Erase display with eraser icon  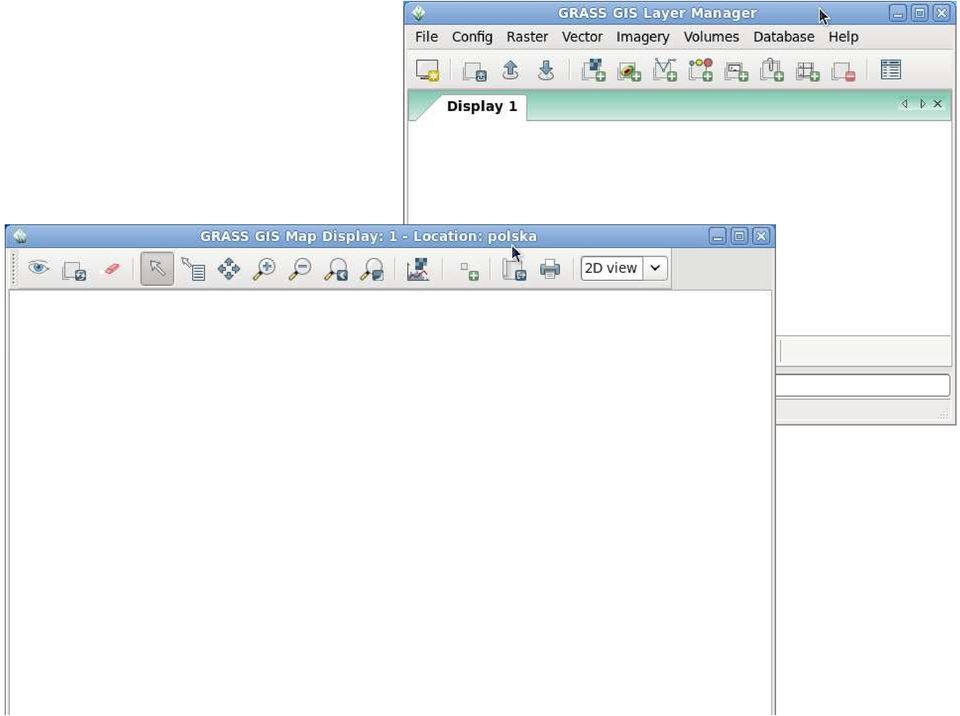click(111, 269)
